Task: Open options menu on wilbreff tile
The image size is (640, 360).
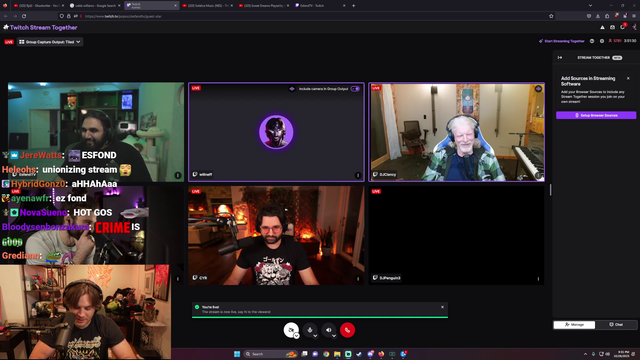Action: tap(358, 175)
